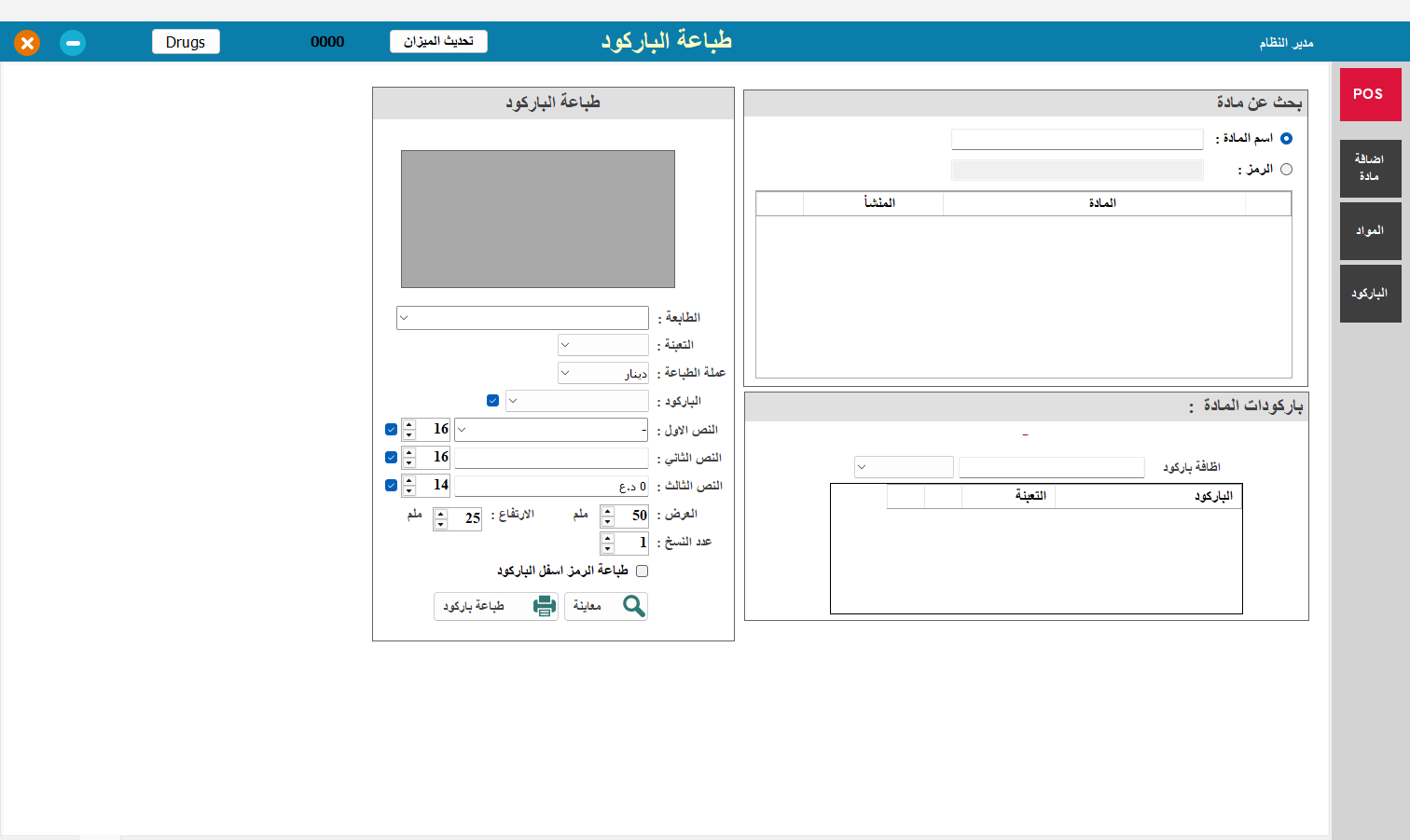This screenshot has height=840, width=1410.
Task: Open النص الاول text dropdown
Action: click(551, 430)
